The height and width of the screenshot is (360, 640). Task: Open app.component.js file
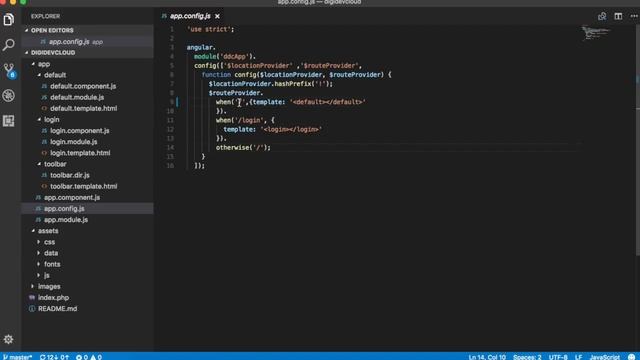point(72,198)
